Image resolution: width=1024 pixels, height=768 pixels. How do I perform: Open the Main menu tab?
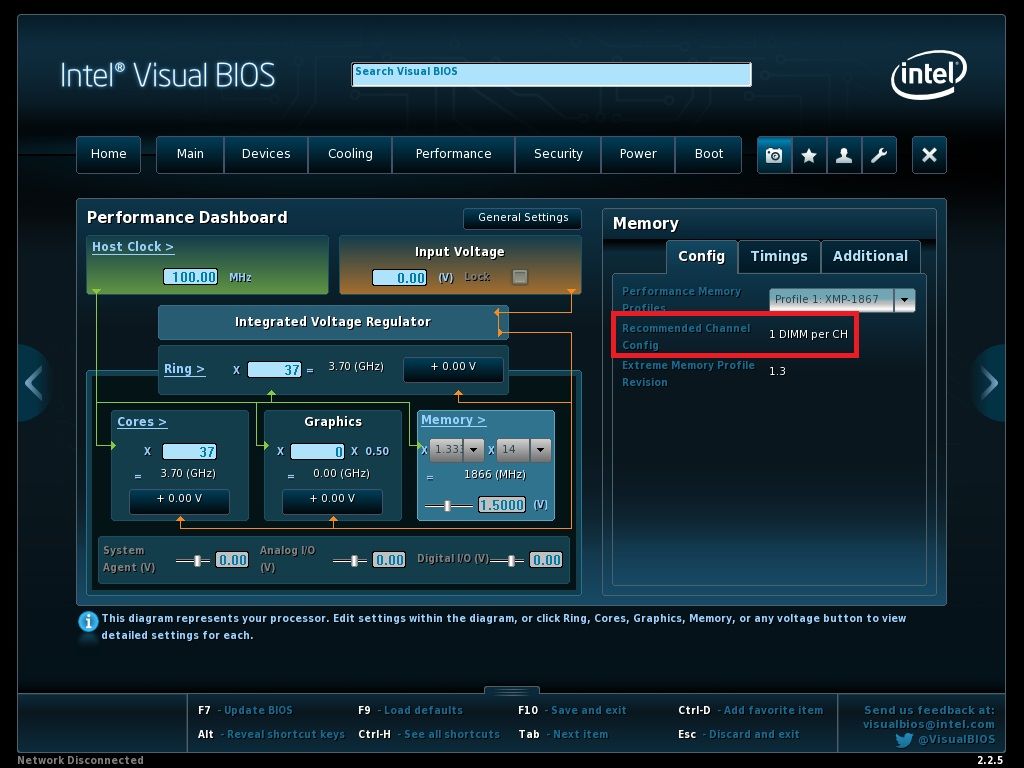click(x=190, y=154)
